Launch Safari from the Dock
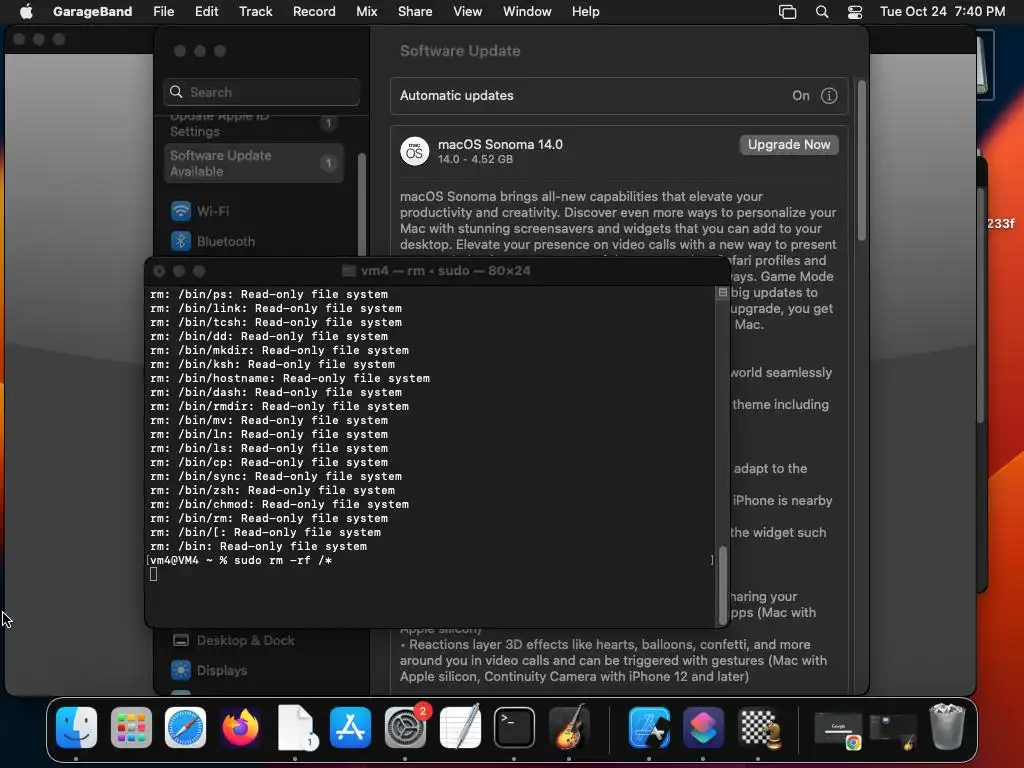Image resolution: width=1024 pixels, height=768 pixels. click(185, 727)
